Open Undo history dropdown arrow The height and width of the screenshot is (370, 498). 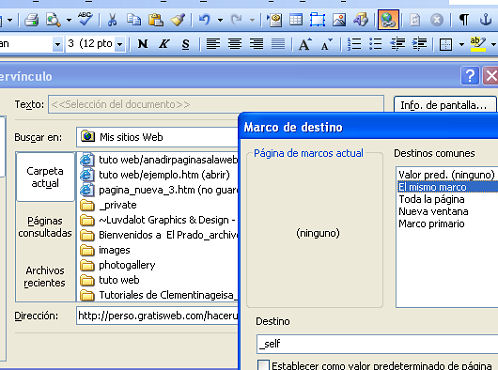click(x=220, y=20)
